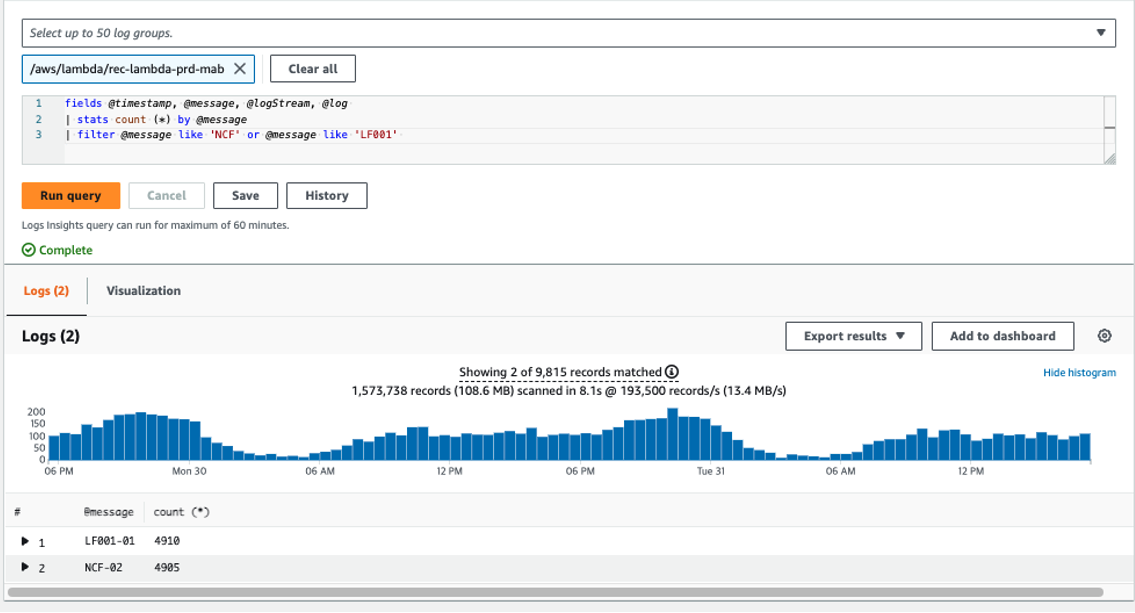Click the green Complete status check icon
Viewport: 1135px width, 613px height.
[28, 250]
